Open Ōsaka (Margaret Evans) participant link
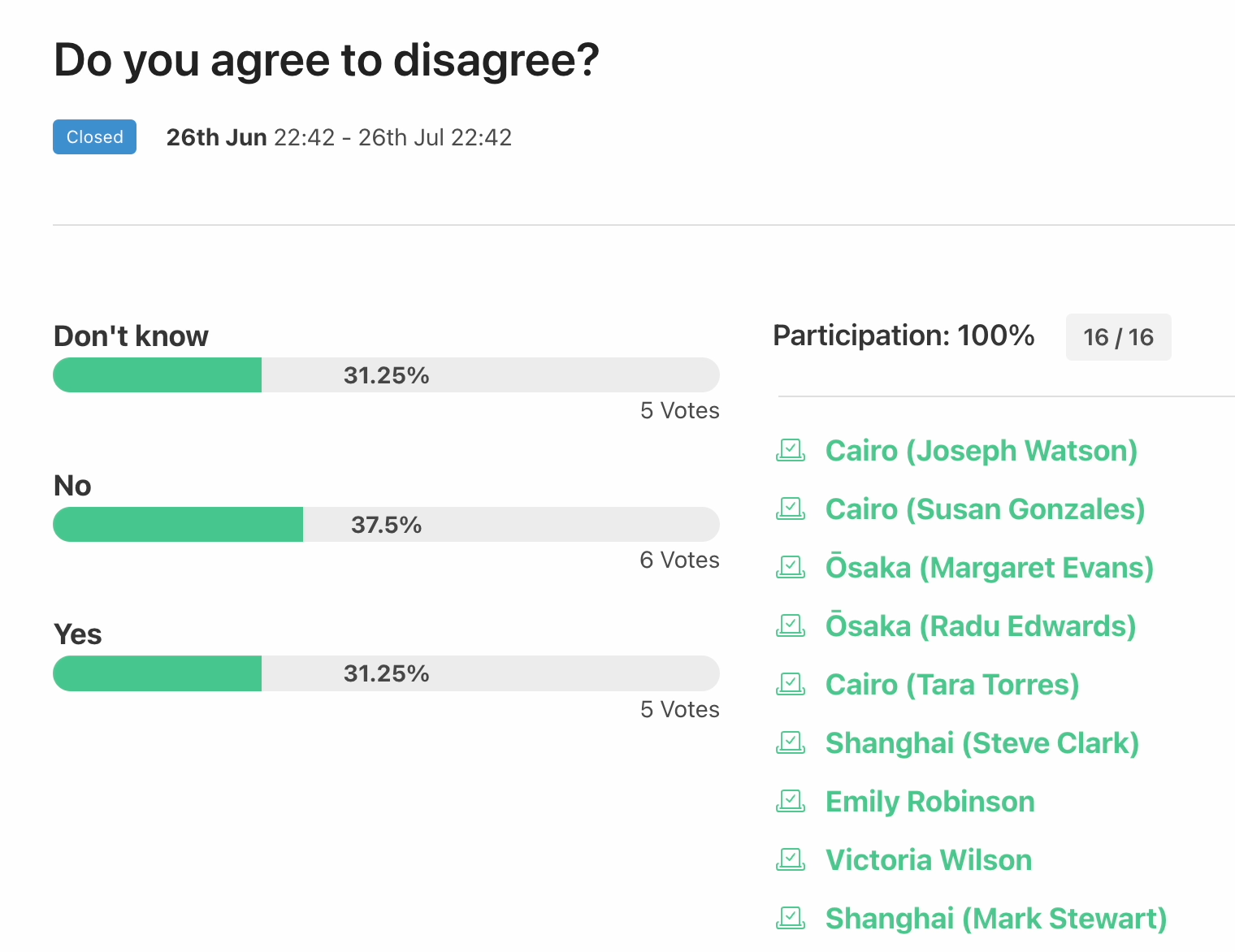The height and width of the screenshot is (952, 1235). coord(989,568)
